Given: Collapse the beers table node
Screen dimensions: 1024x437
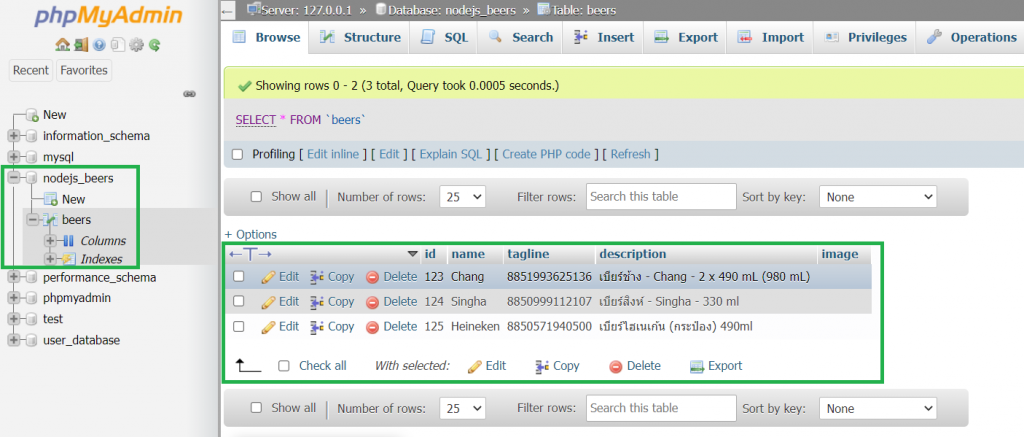Looking at the screenshot, I should click(x=32, y=220).
